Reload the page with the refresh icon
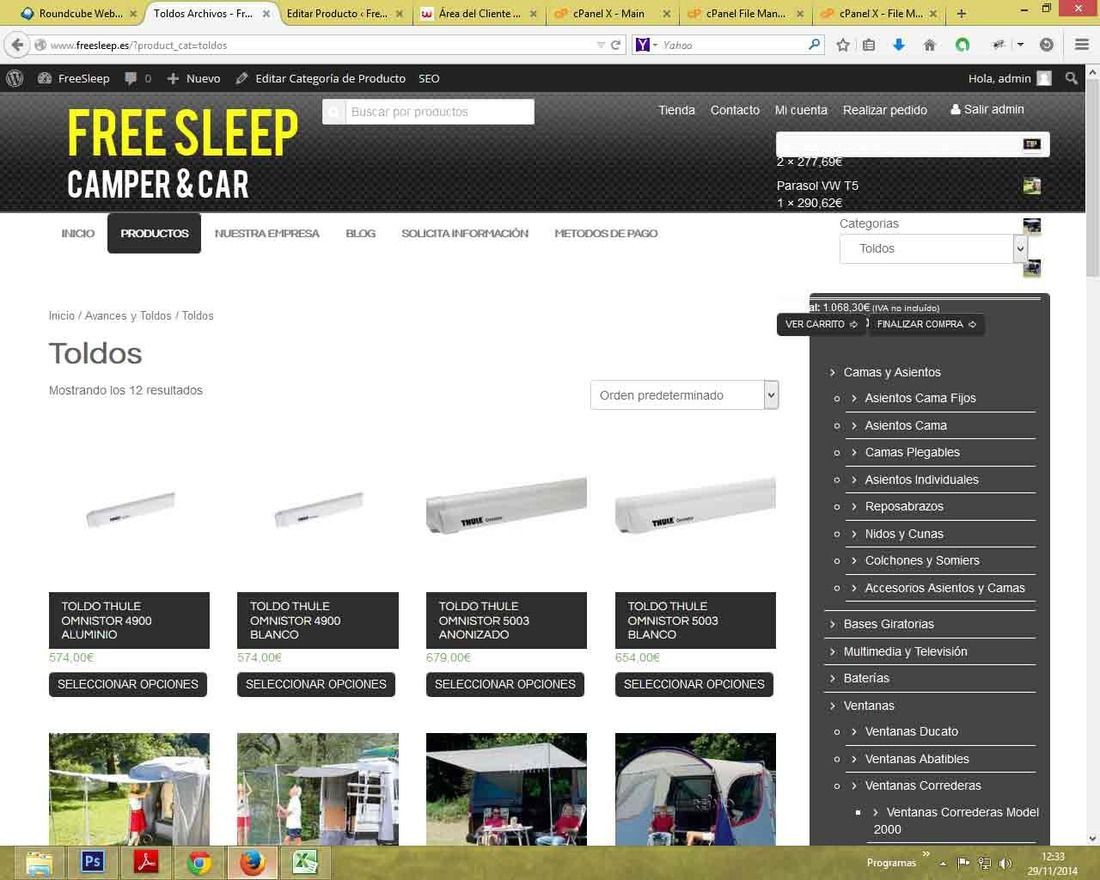1100x880 pixels. coord(615,45)
